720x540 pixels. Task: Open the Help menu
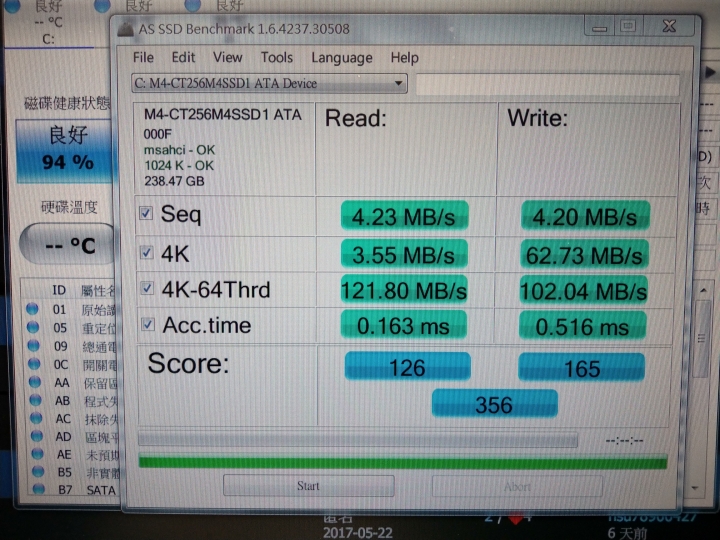click(405, 58)
